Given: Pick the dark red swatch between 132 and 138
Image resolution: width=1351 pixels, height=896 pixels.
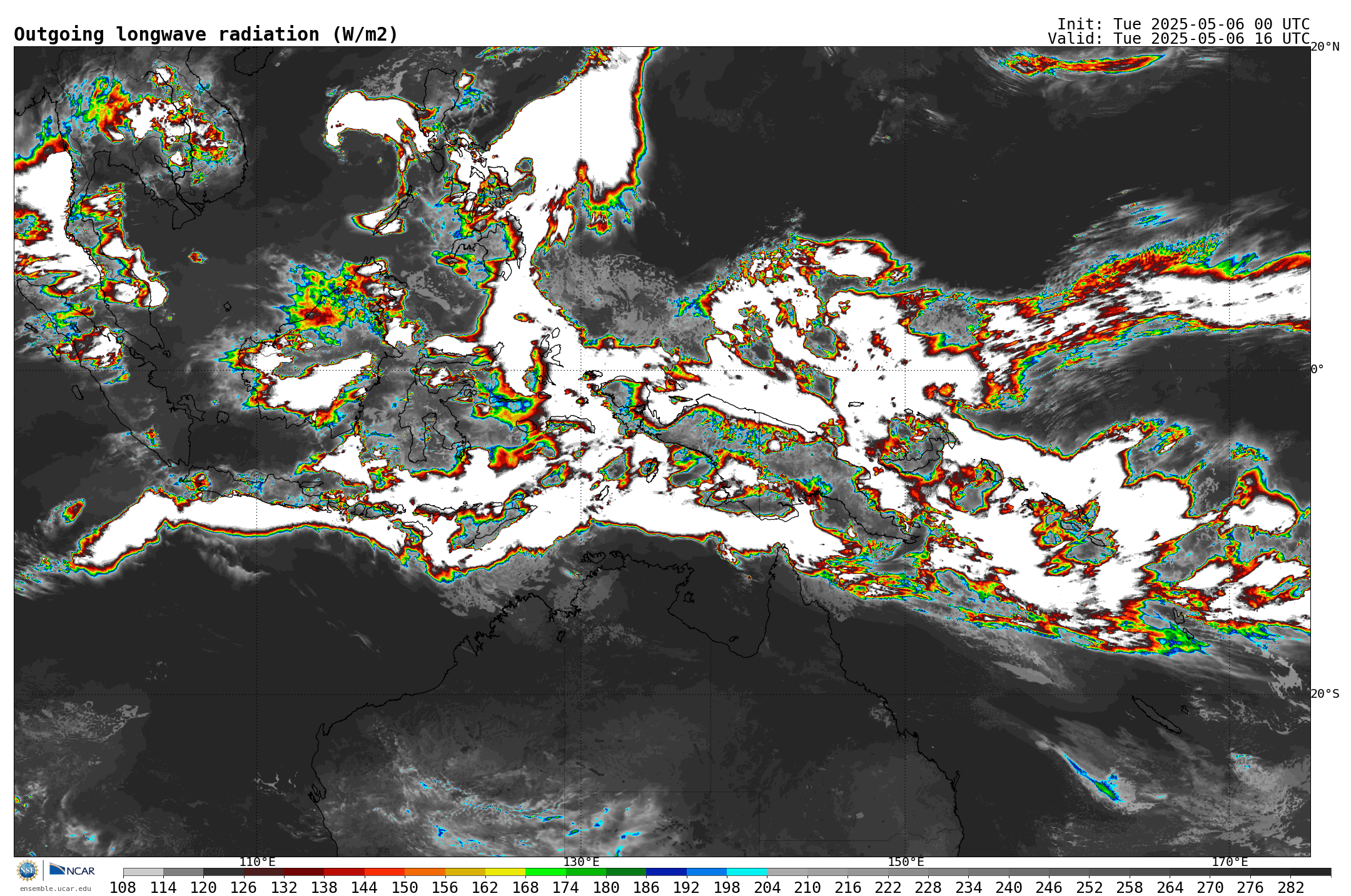Looking at the screenshot, I should pyautogui.click(x=304, y=872).
